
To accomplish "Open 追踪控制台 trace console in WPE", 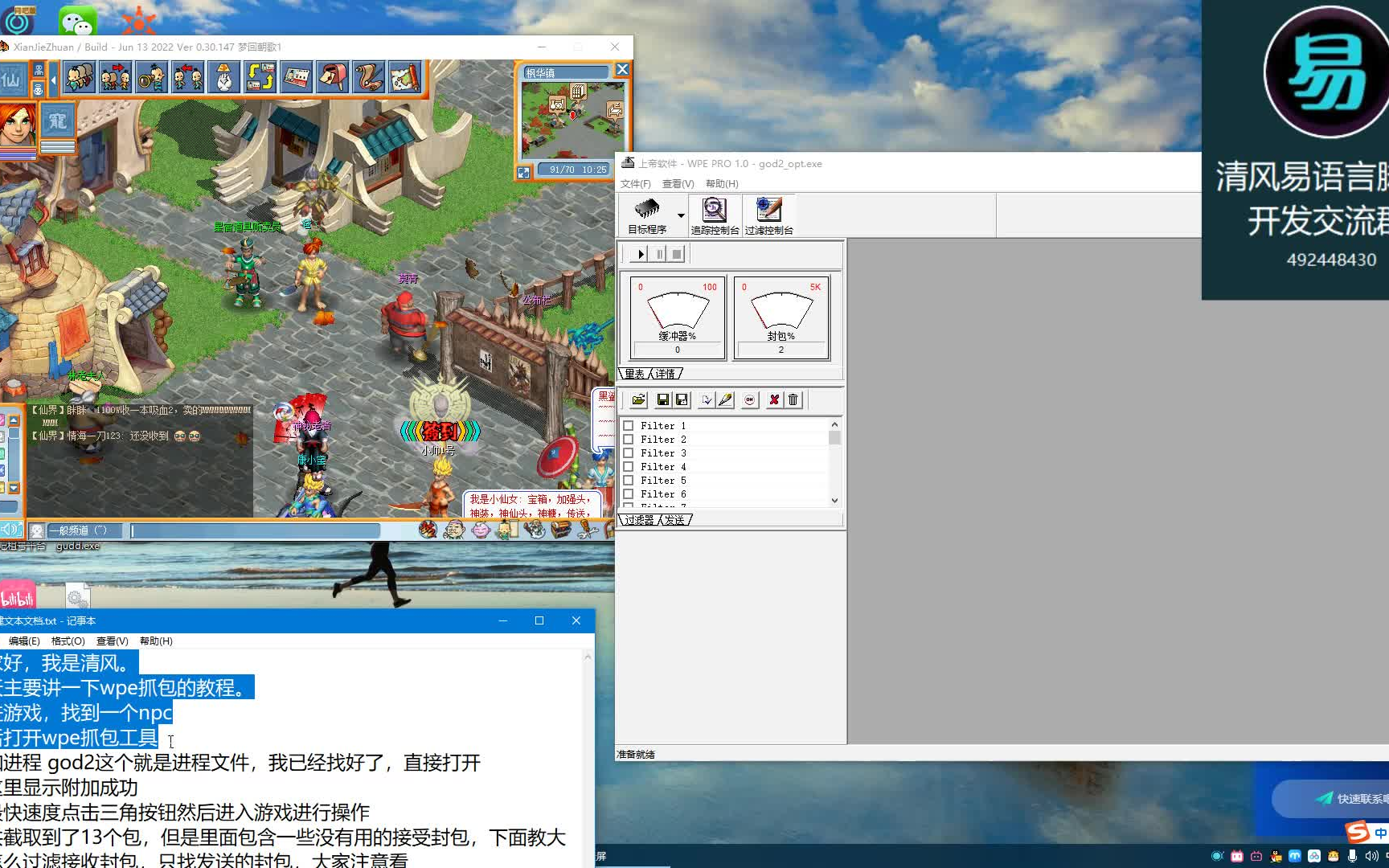I will point(715,215).
